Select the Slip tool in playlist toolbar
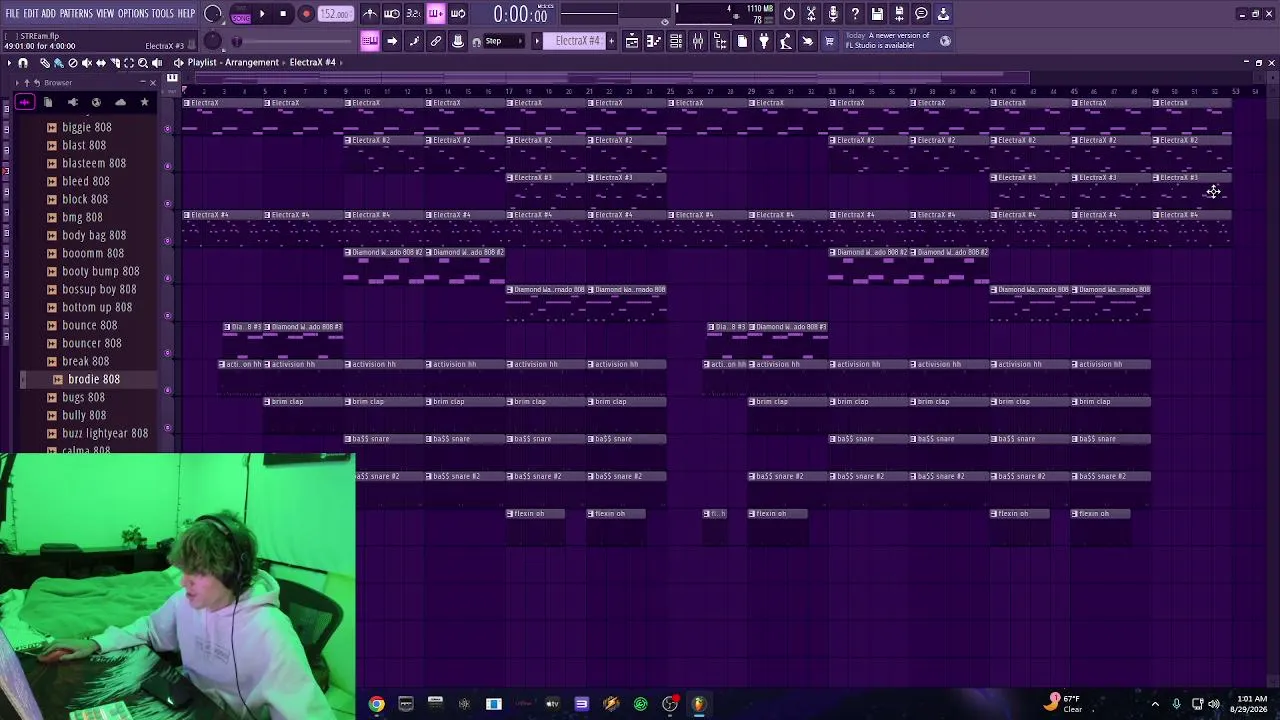The height and width of the screenshot is (720, 1280). coord(100,63)
